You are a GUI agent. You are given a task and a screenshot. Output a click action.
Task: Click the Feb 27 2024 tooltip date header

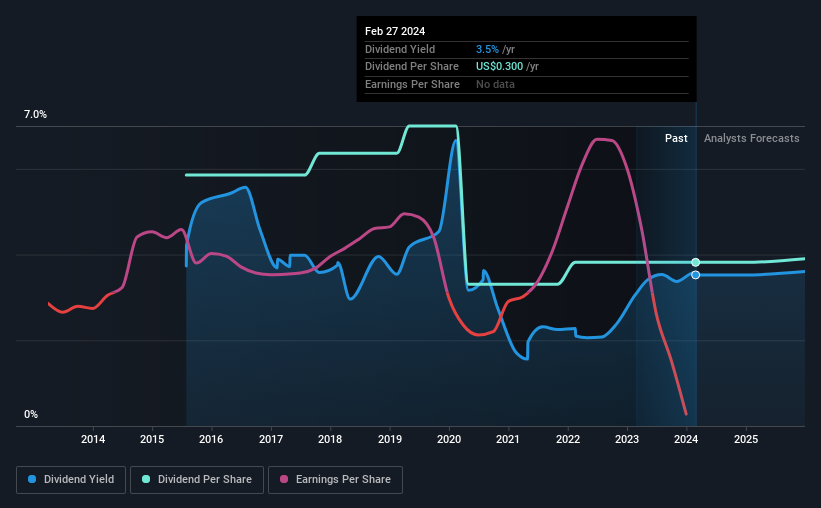pos(395,31)
